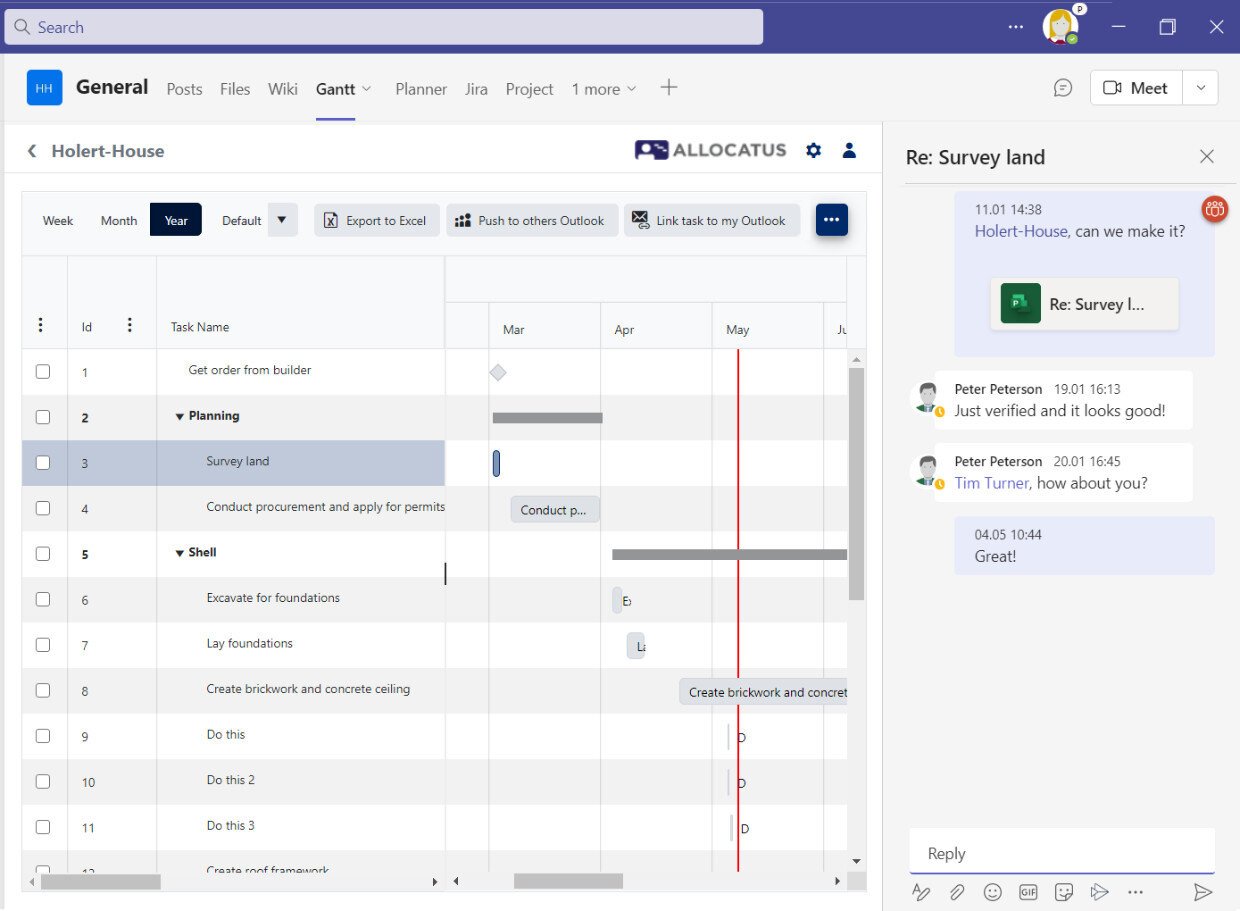1240x911 pixels.
Task: Check the box for Survey land row
Action: coord(43,462)
